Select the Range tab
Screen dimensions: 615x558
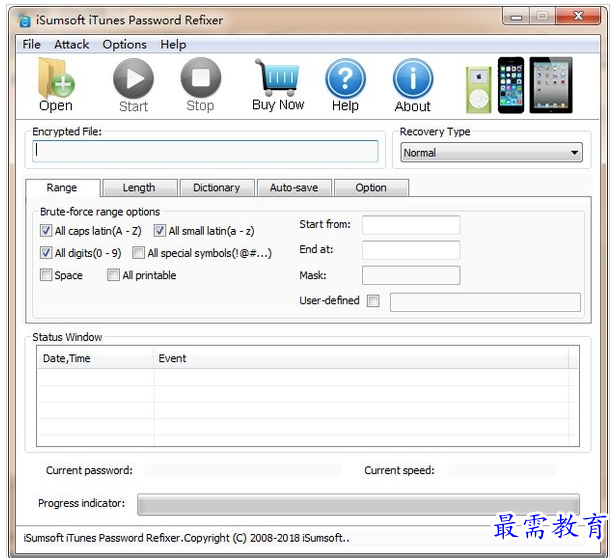point(62,188)
